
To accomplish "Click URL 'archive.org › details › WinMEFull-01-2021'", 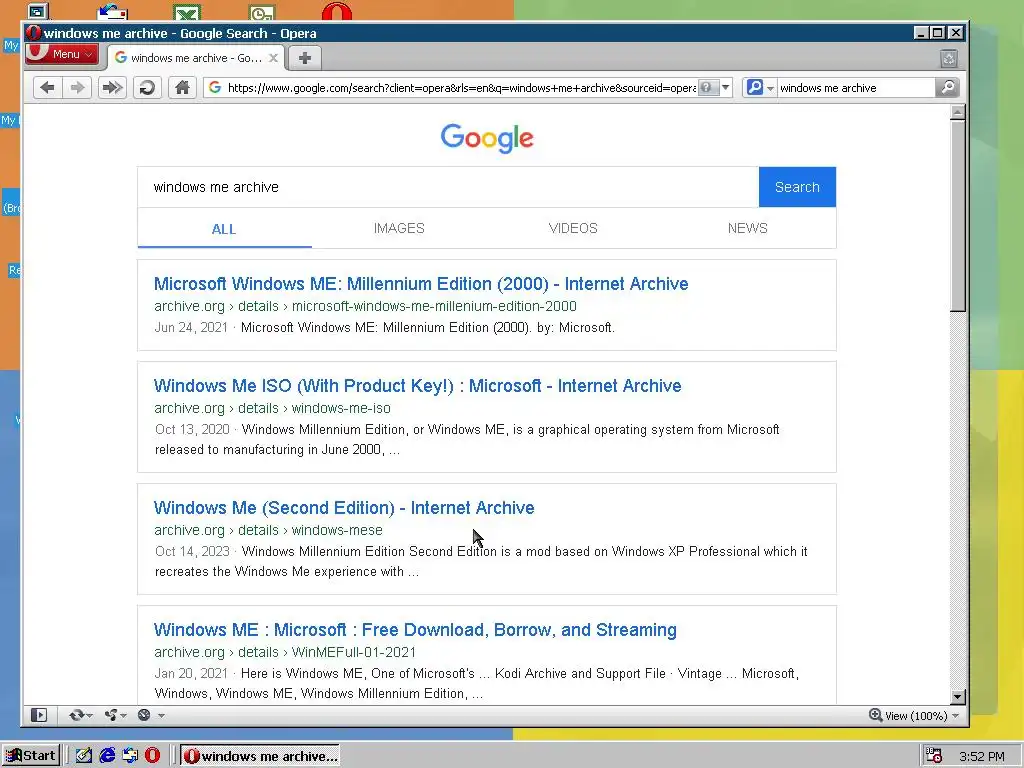I will click(x=285, y=652).
